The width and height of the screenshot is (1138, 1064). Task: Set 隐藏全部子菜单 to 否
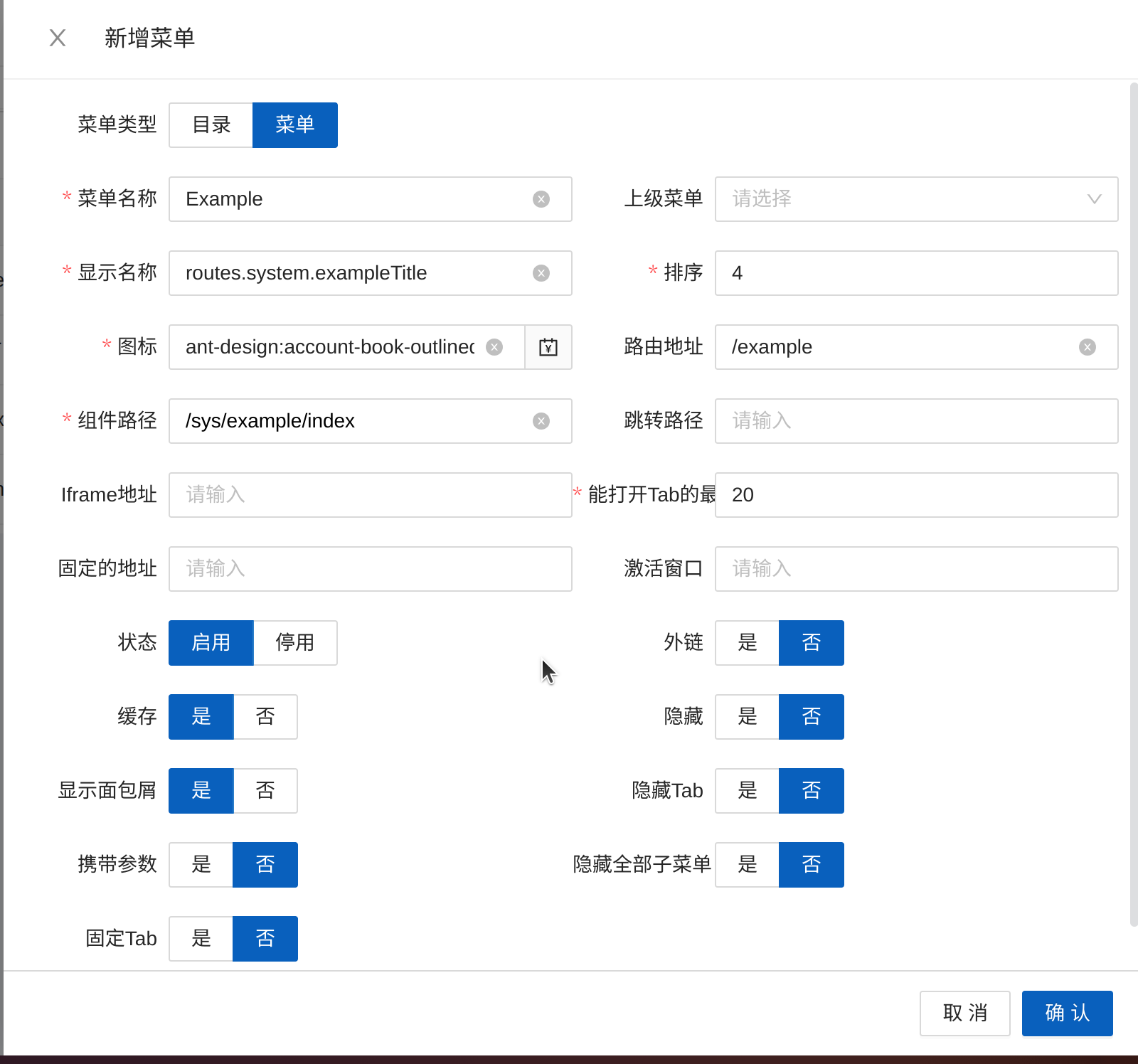812,865
